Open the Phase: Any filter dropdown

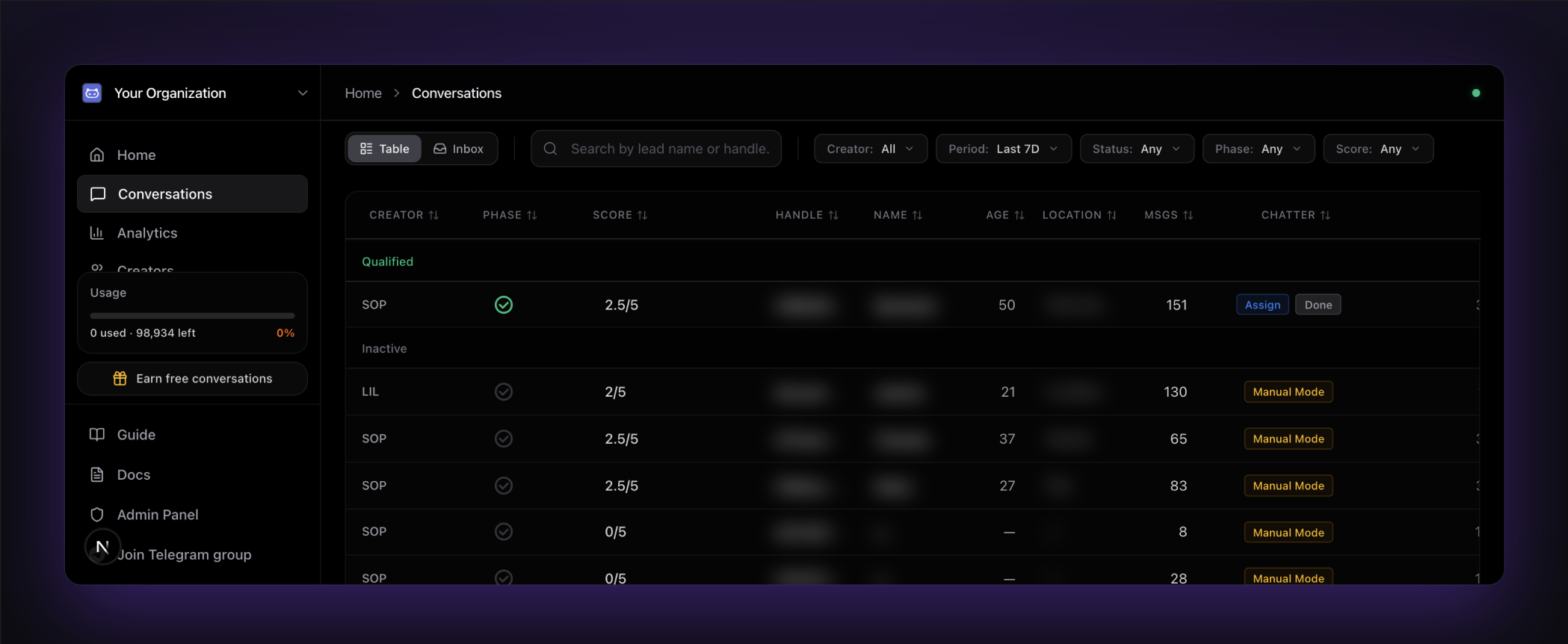coord(1259,149)
